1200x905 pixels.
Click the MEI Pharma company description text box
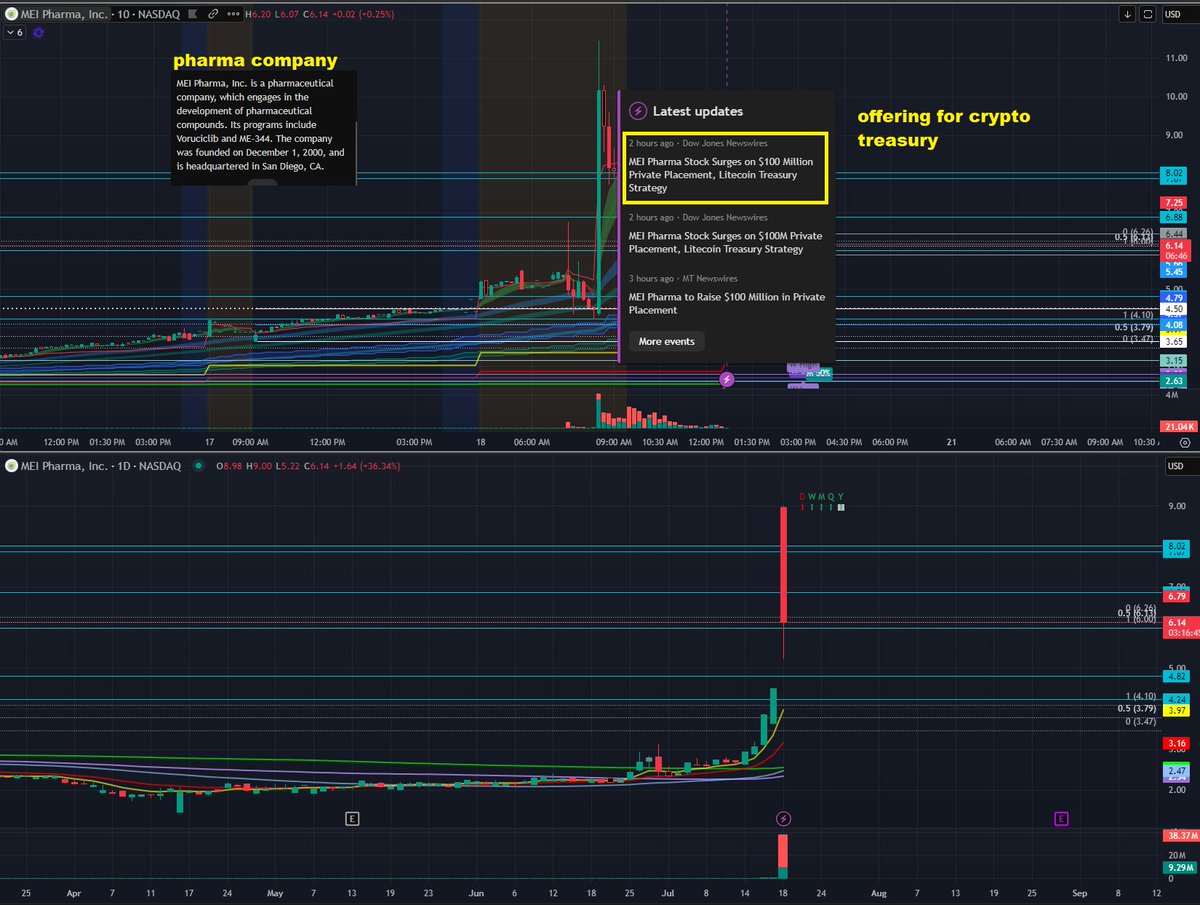(263, 128)
